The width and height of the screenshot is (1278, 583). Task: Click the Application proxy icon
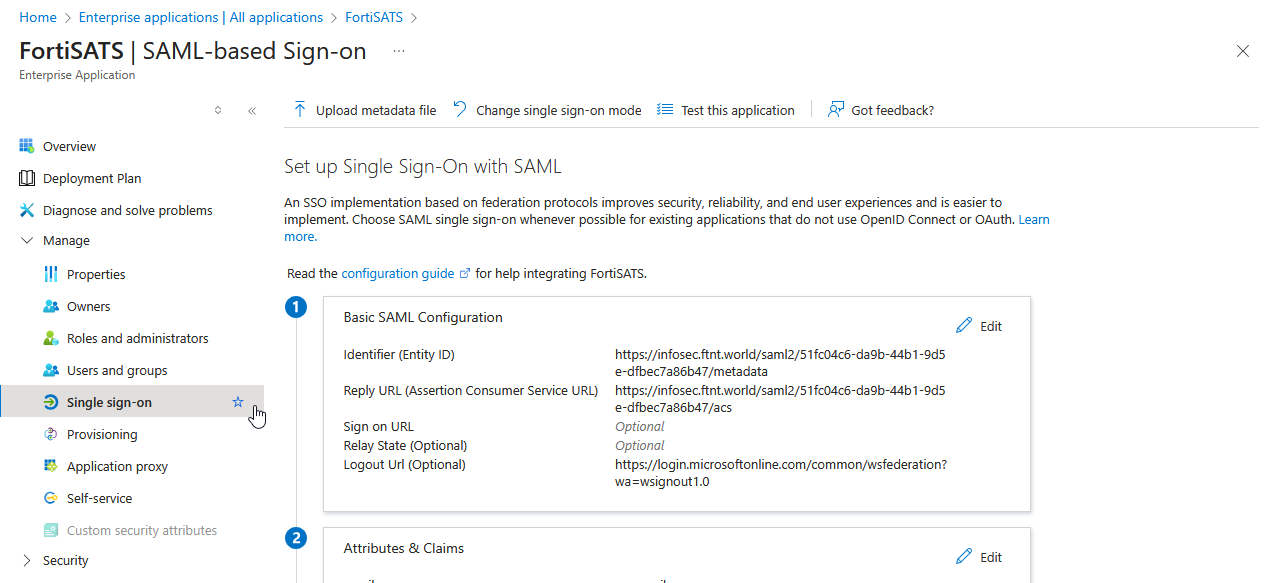51,466
